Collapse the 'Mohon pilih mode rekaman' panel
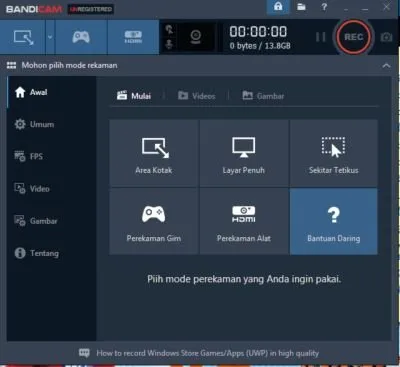The height and width of the screenshot is (367, 400). tap(386, 66)
